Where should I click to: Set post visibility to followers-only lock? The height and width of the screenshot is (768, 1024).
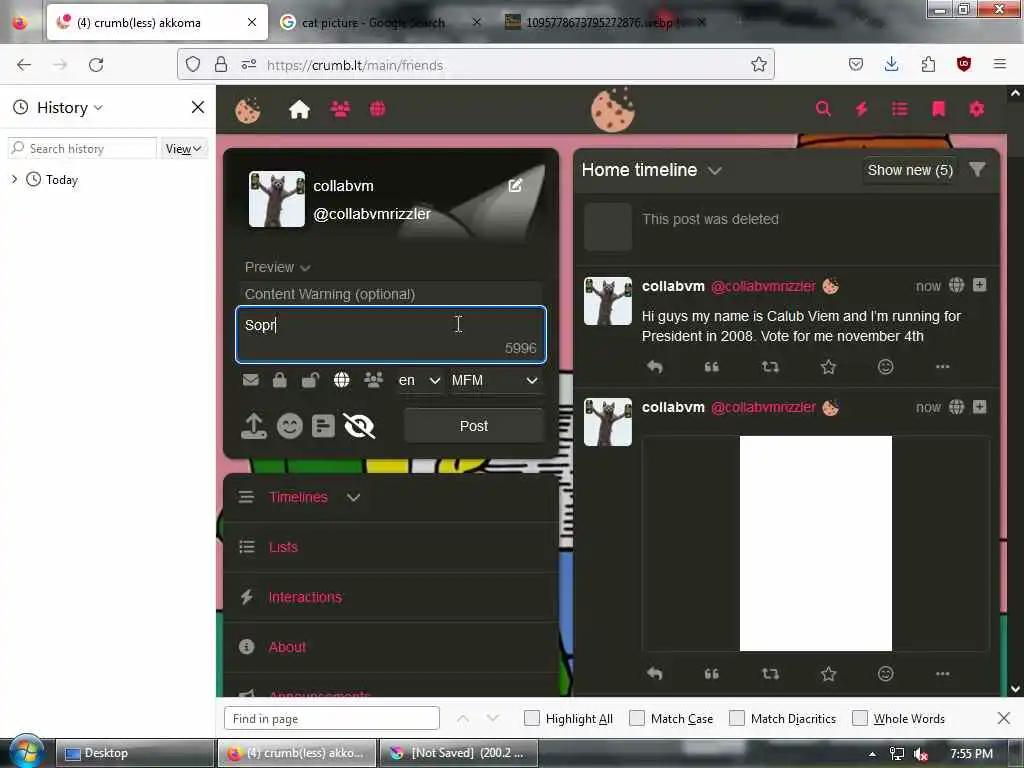click(x=280, y=380)
